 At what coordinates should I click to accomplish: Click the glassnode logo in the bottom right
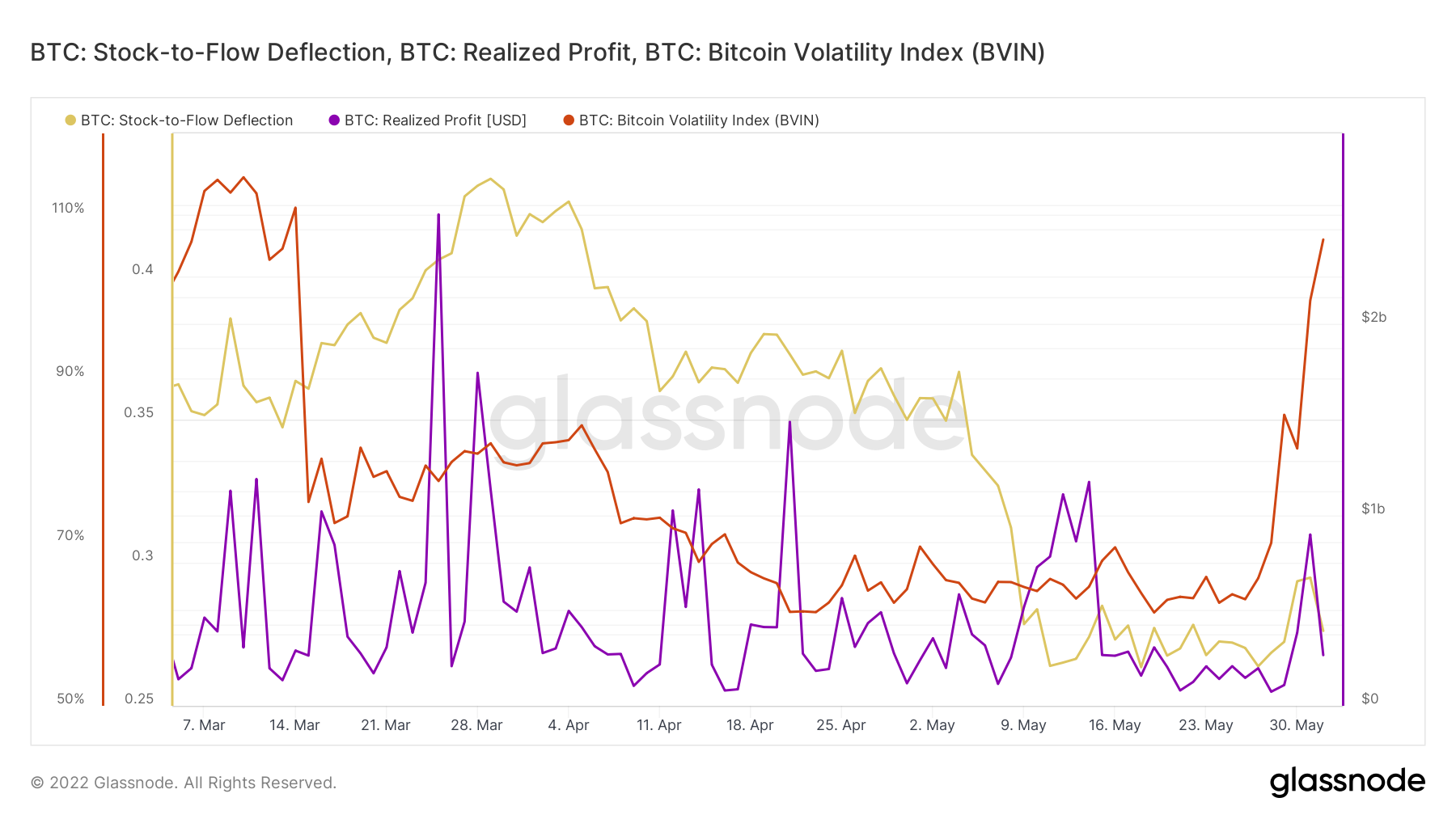1347,782
